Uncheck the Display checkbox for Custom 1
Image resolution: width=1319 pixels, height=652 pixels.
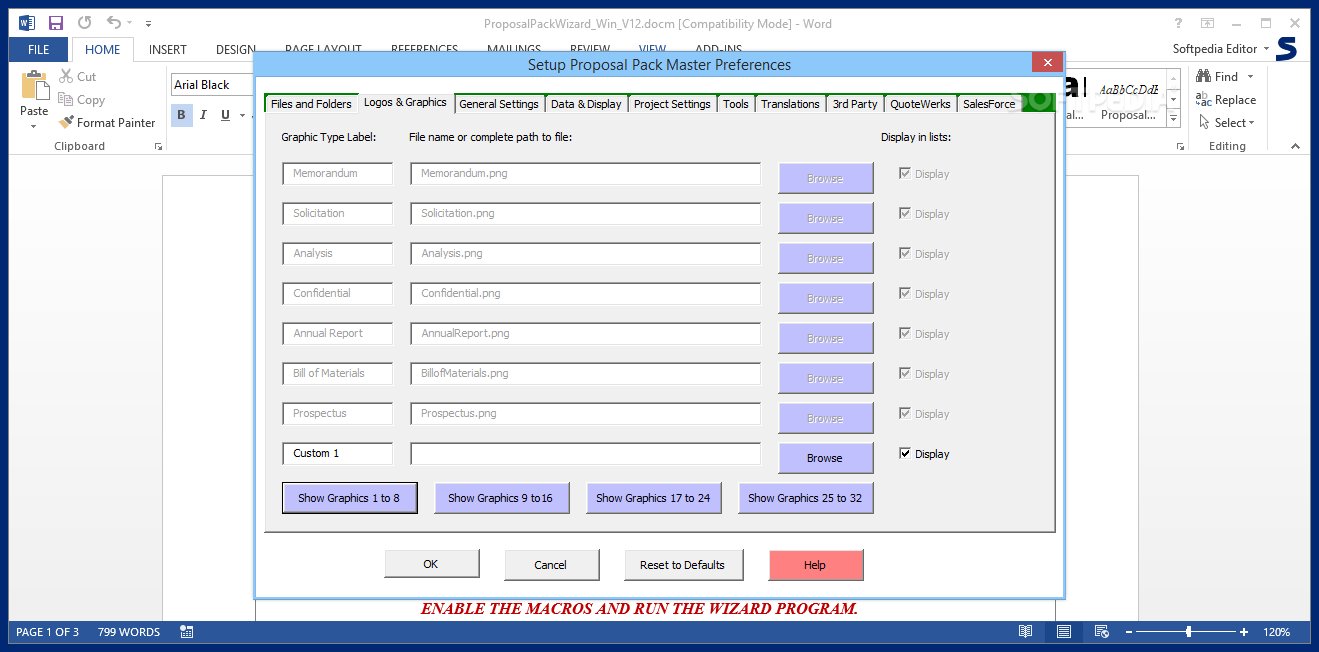pos(905,453)
